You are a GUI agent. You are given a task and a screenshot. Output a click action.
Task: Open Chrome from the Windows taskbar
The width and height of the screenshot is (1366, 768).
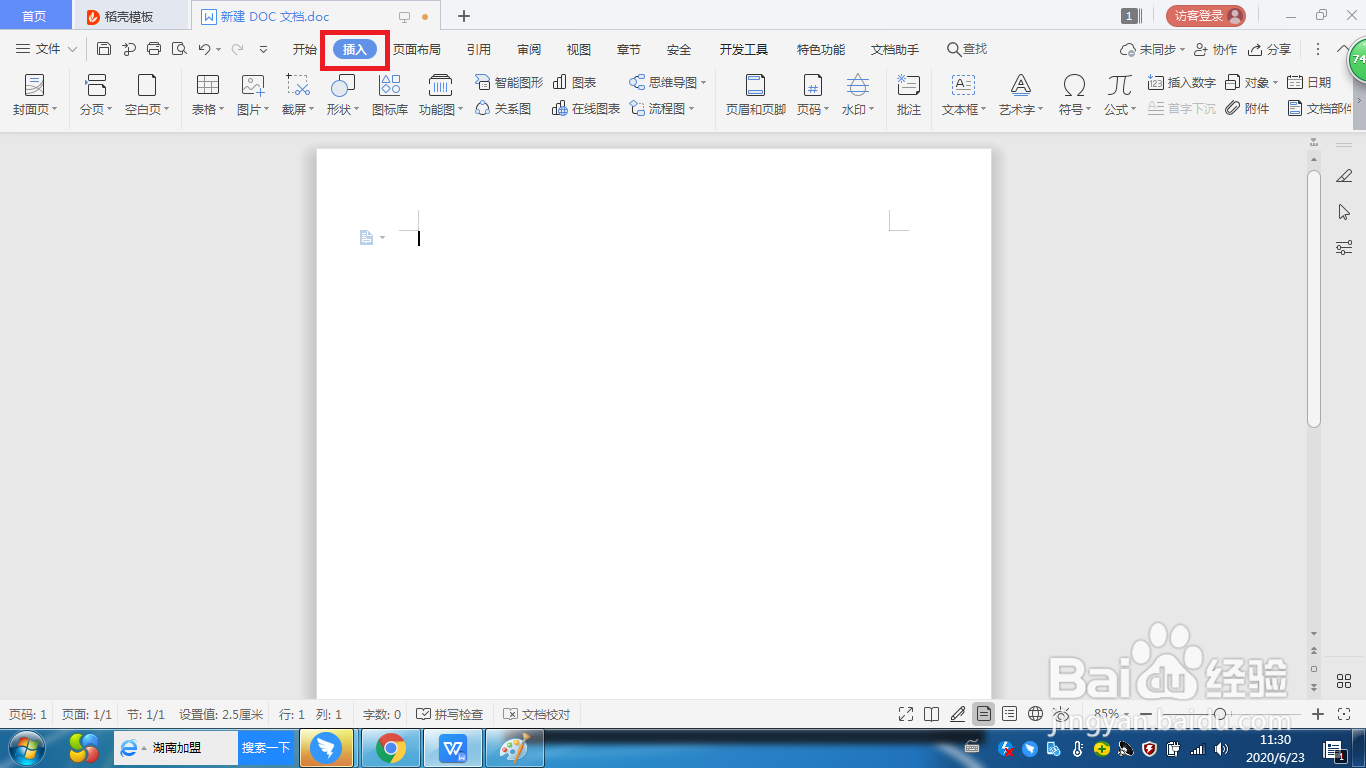click(391, 748)
